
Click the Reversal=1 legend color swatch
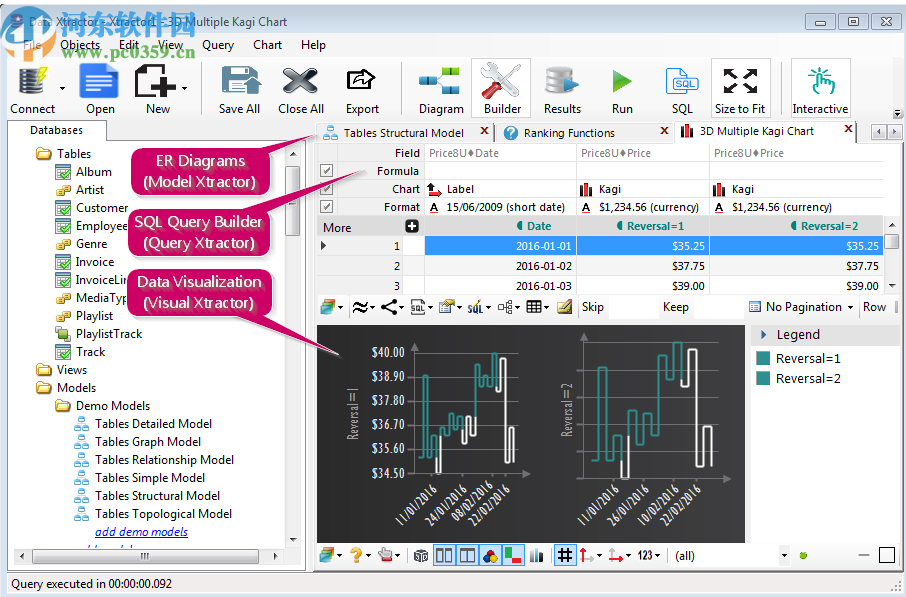[x=763, y=358]
